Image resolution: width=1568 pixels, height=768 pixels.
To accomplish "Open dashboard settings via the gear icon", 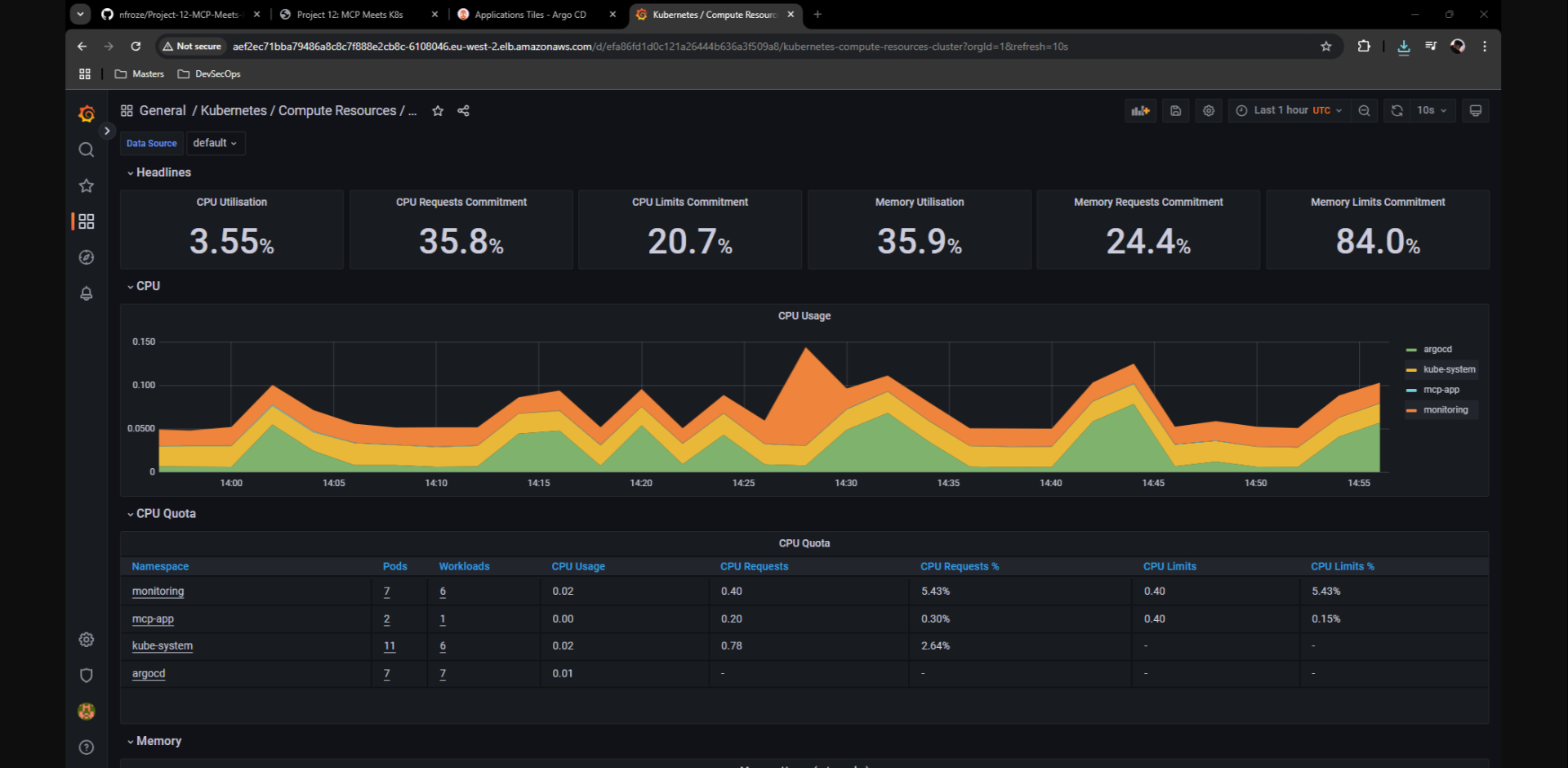I will (x=1209, y=110).
